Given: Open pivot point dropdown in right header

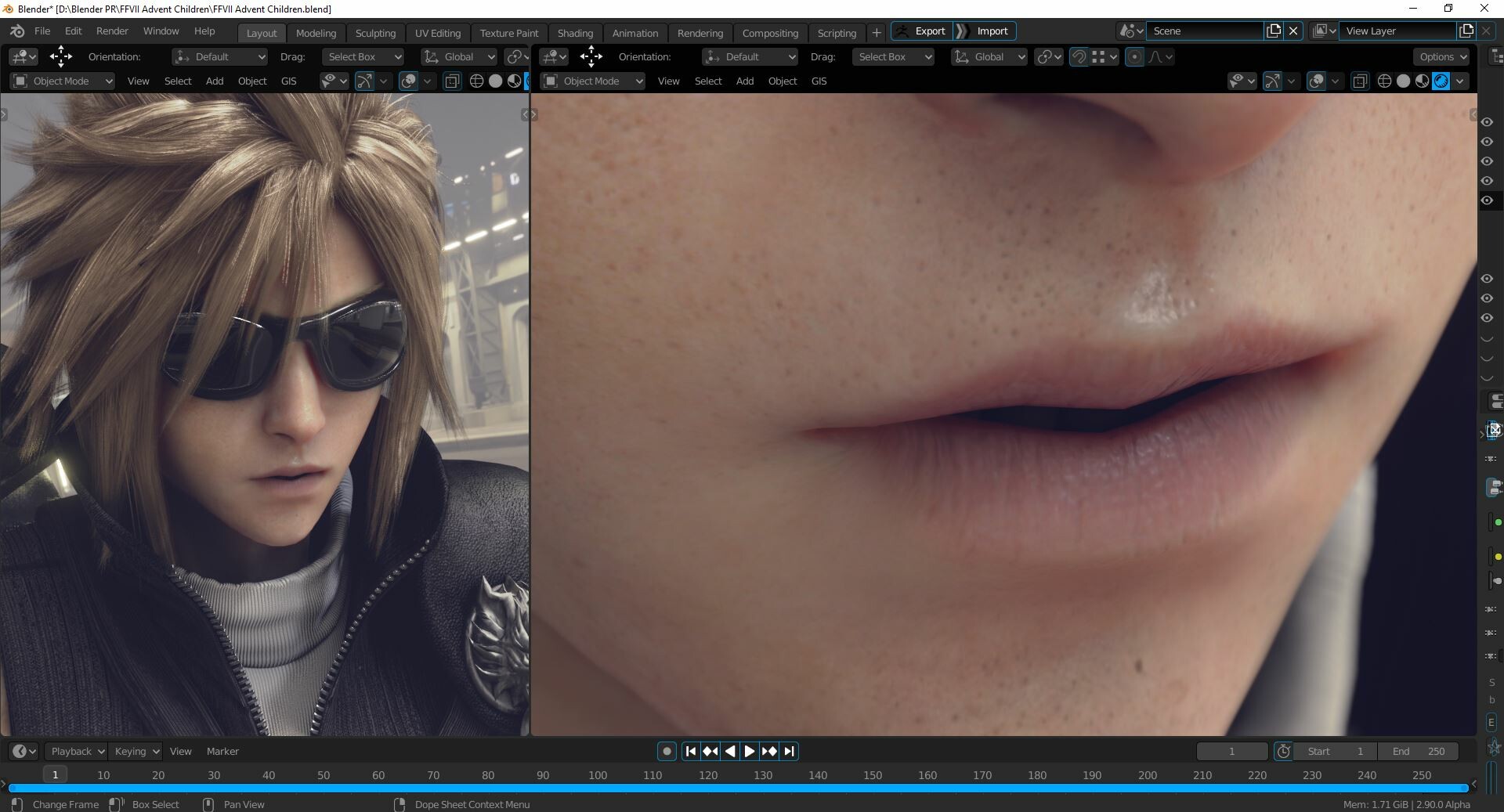Looking at the screenshot, I should click(x=1049, y=56).
